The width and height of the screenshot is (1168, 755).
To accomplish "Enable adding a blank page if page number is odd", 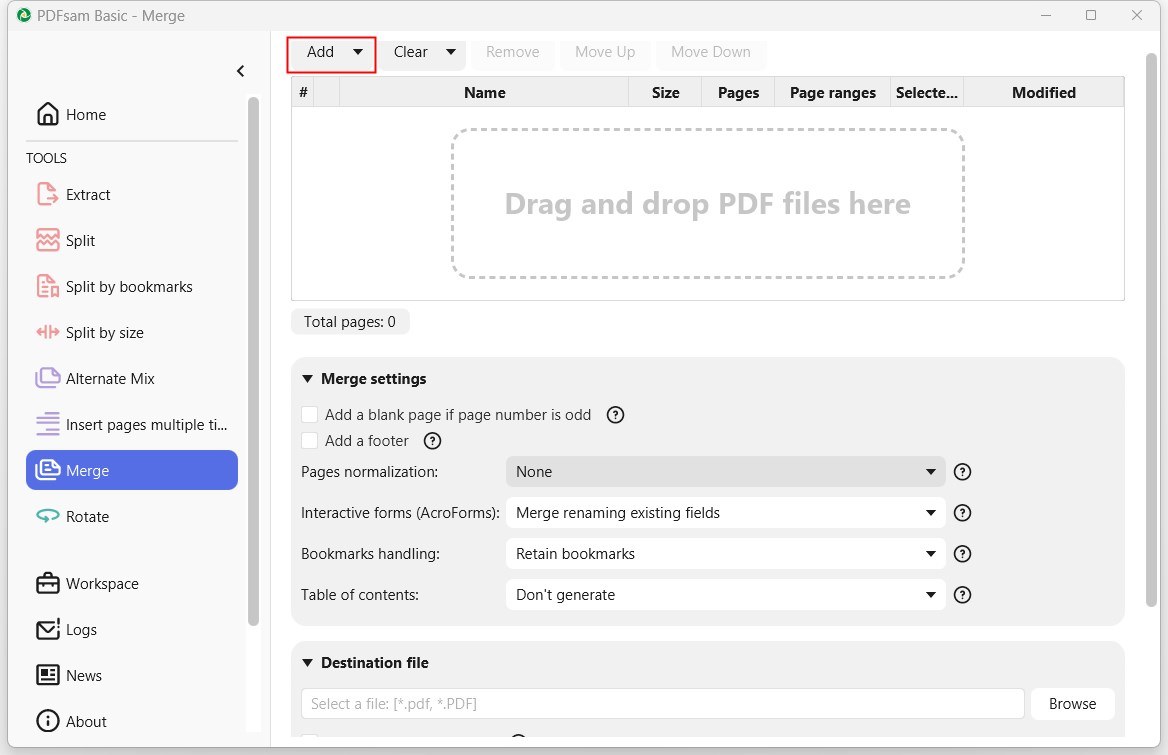I will [310, 414].
